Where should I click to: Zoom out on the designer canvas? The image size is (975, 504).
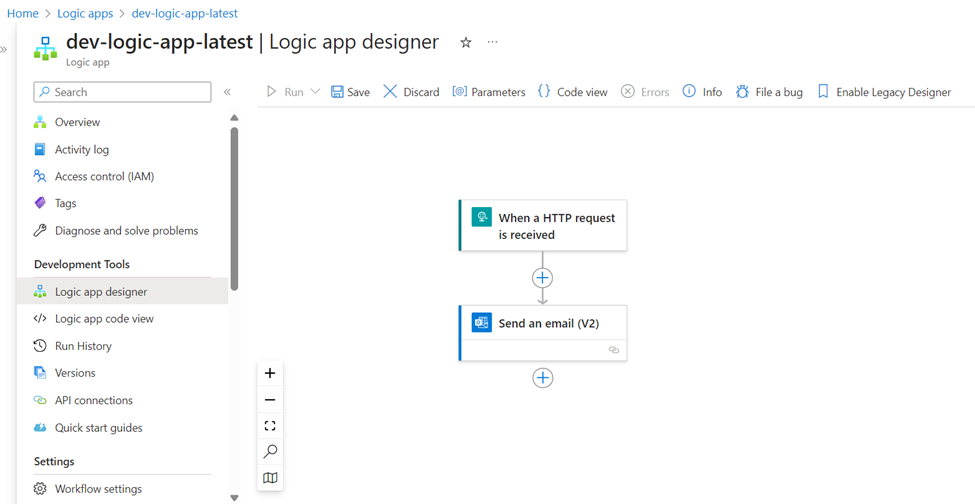point(270,400)
